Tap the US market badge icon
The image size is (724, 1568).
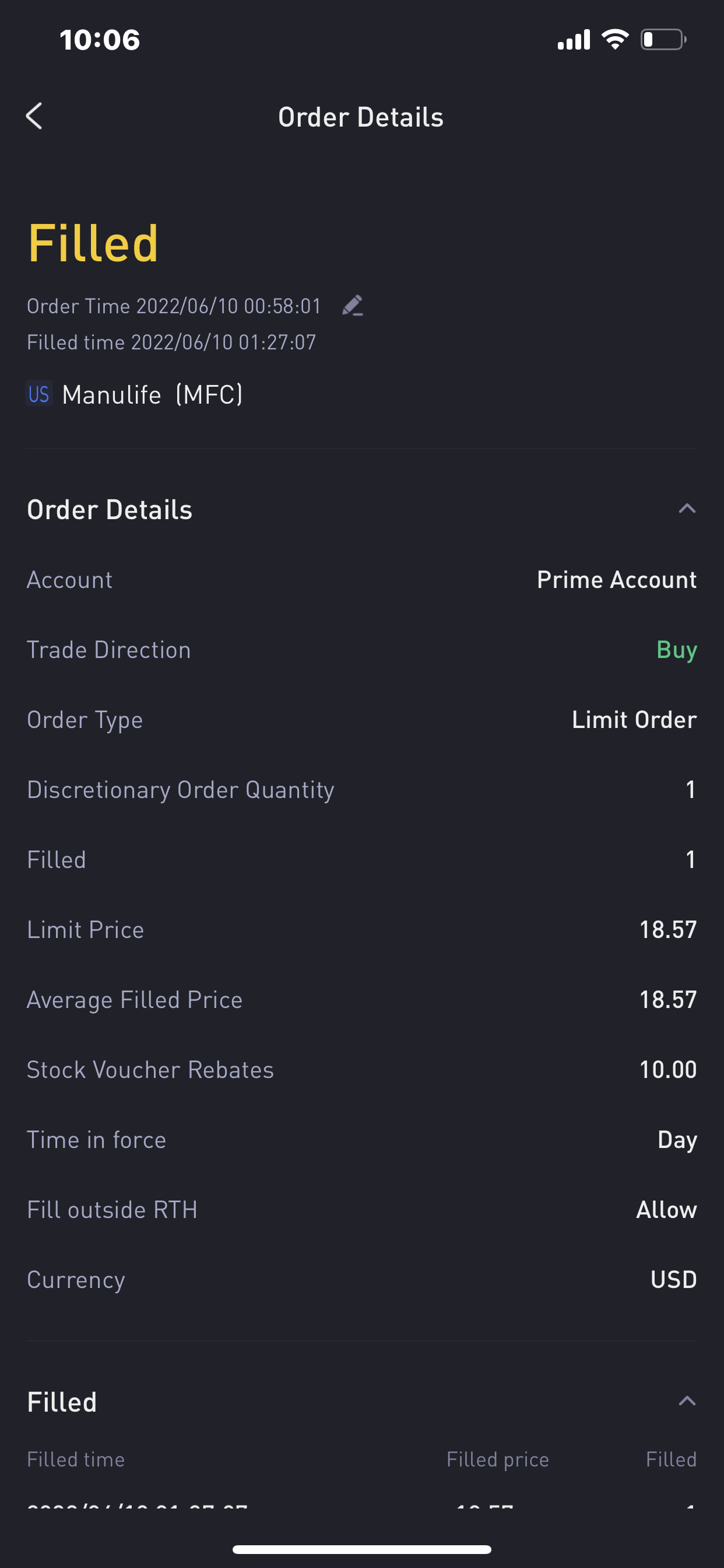click(39, 394)
